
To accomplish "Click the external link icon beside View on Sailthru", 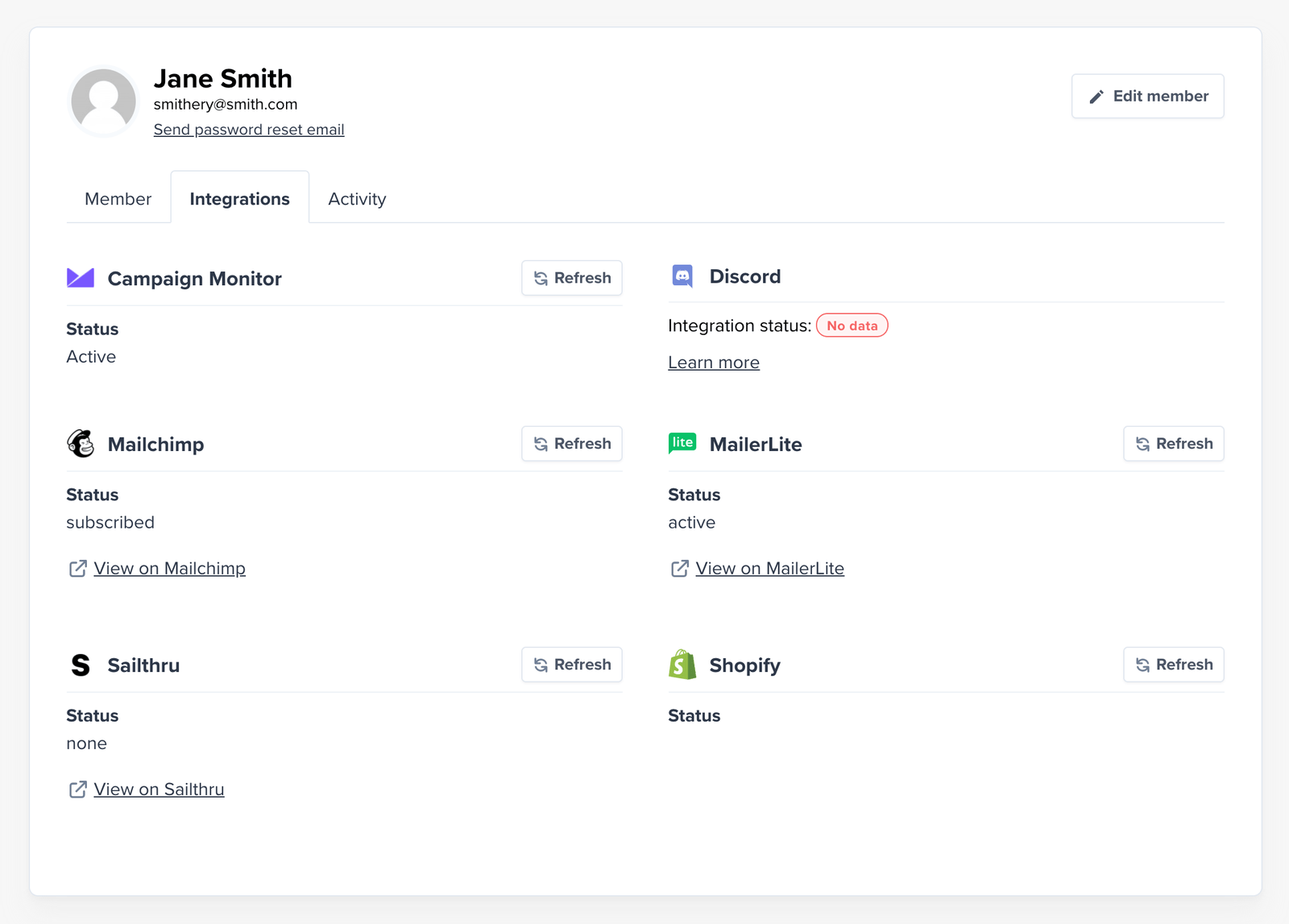I will click(x=77, y=789).
